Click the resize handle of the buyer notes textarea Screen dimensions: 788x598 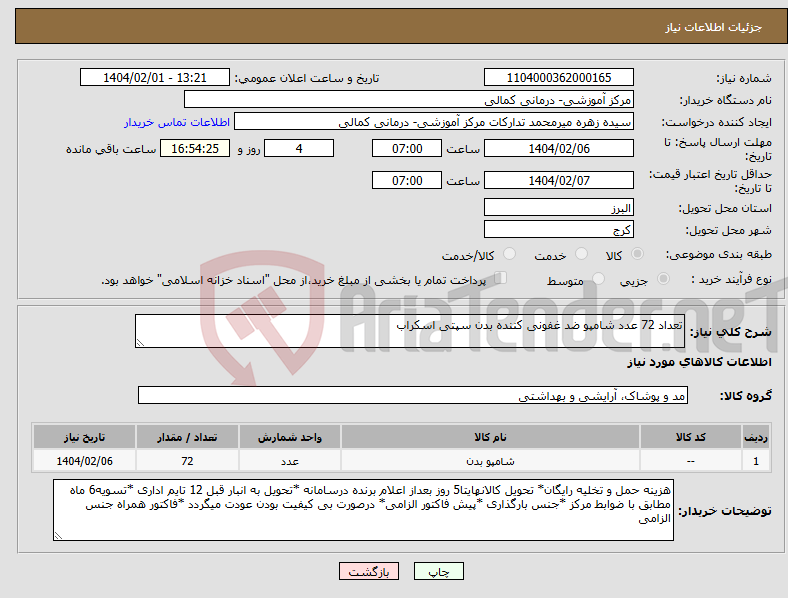58,536
